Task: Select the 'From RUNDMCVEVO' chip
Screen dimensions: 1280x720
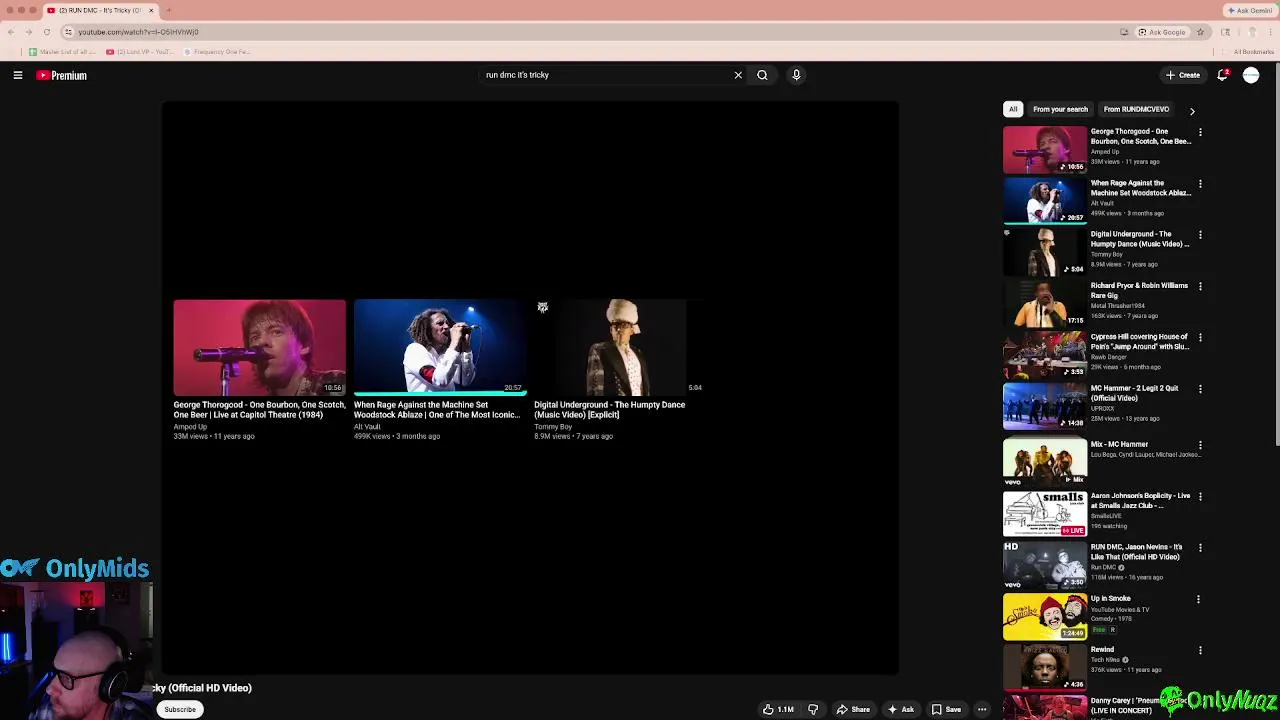Action: pos(1136,109)
